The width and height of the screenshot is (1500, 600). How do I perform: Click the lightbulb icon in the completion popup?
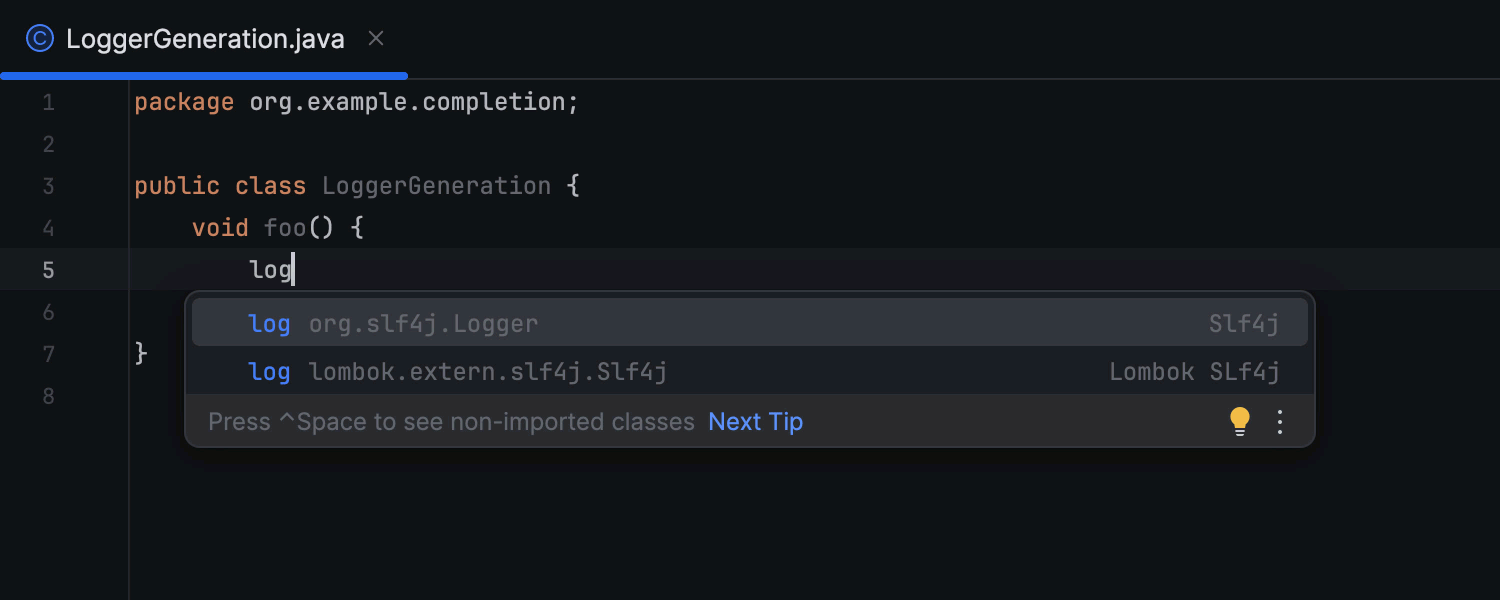pos(1240,421)
